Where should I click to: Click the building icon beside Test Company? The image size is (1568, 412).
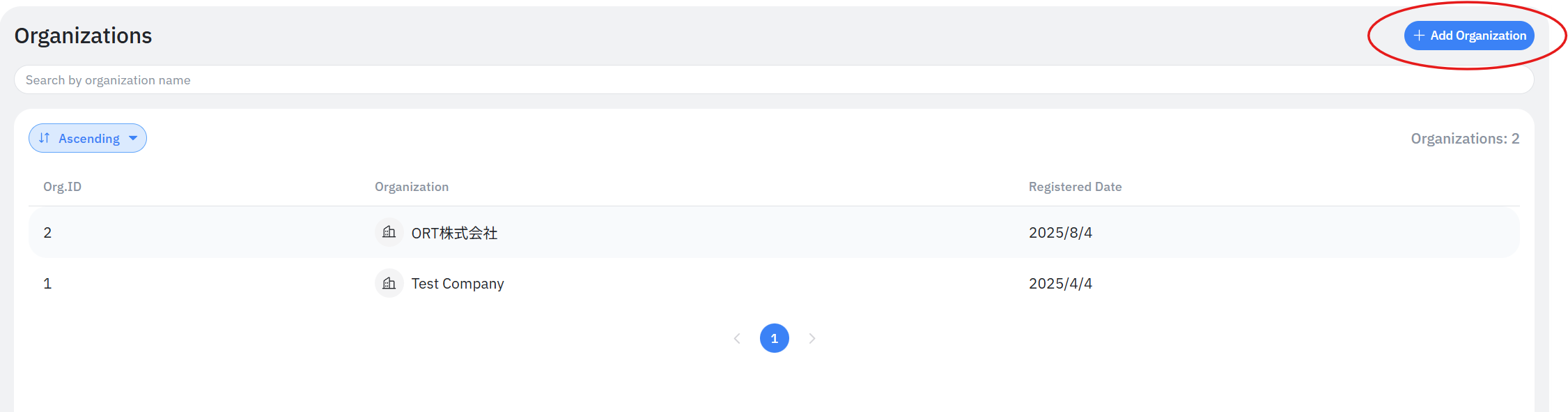tap(389, 283)
